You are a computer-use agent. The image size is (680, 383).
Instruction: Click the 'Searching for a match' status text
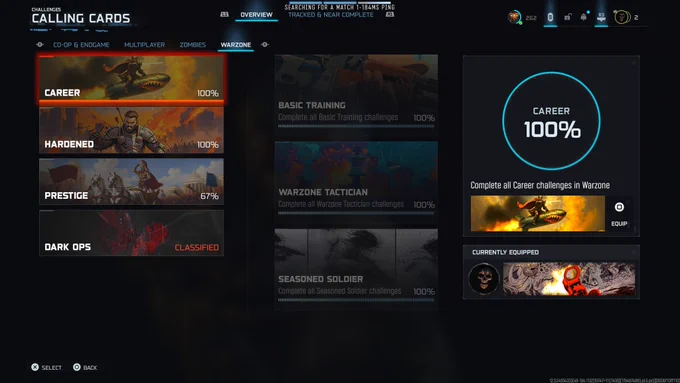340,7
